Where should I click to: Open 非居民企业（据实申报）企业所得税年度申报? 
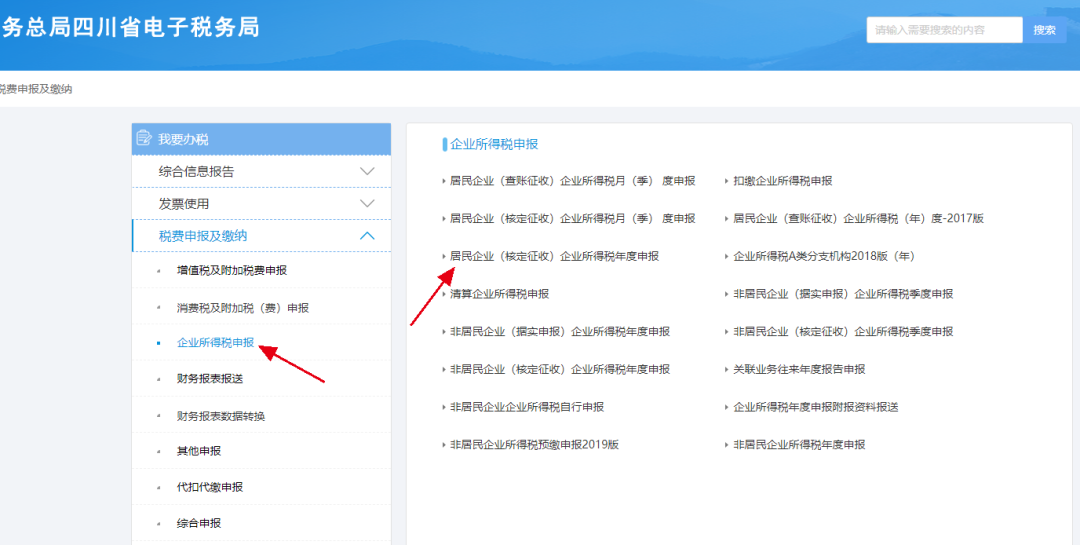pos(560,331)
